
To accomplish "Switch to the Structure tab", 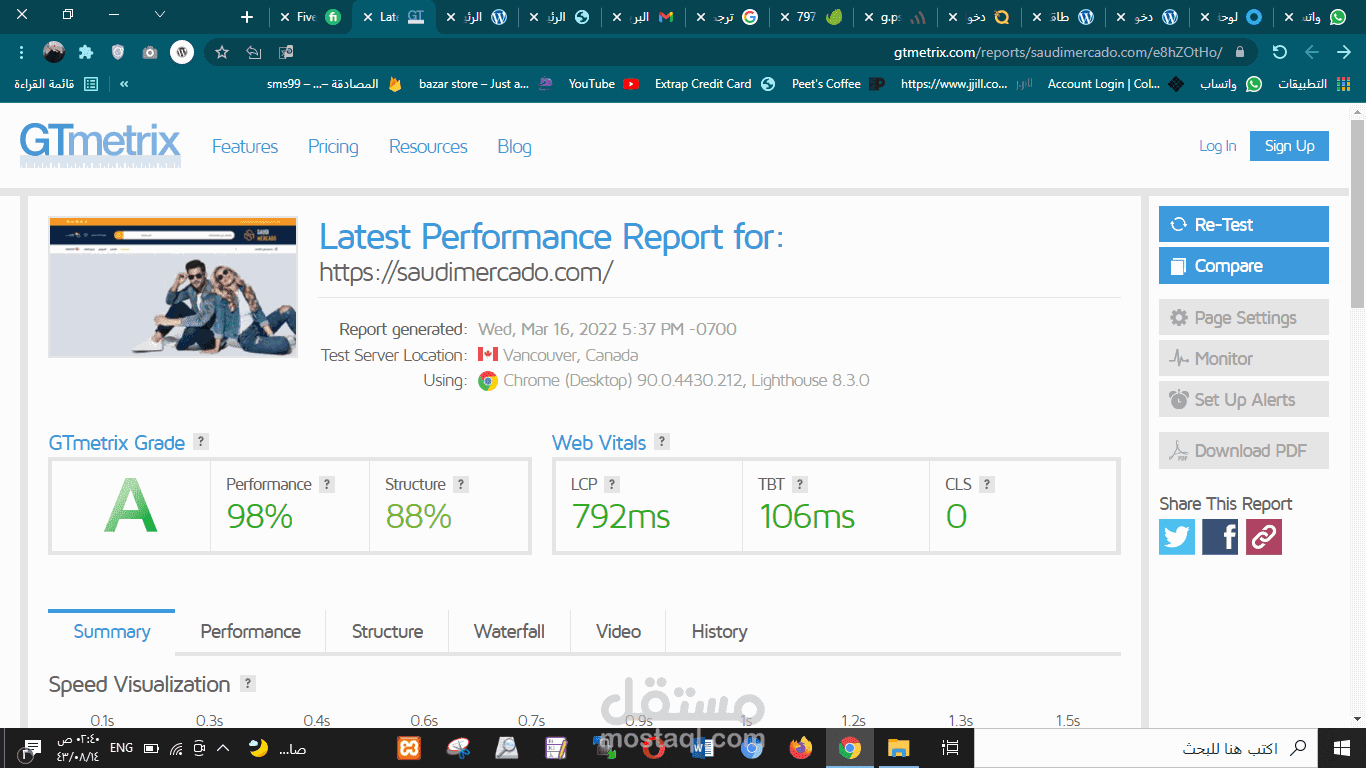I will point(387,631).
